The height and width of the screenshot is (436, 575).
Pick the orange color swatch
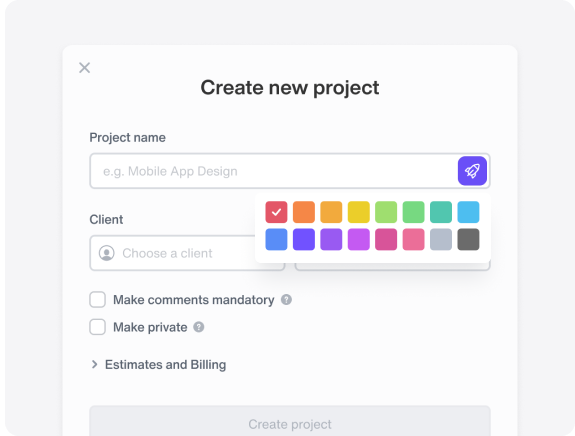[304, 212]
